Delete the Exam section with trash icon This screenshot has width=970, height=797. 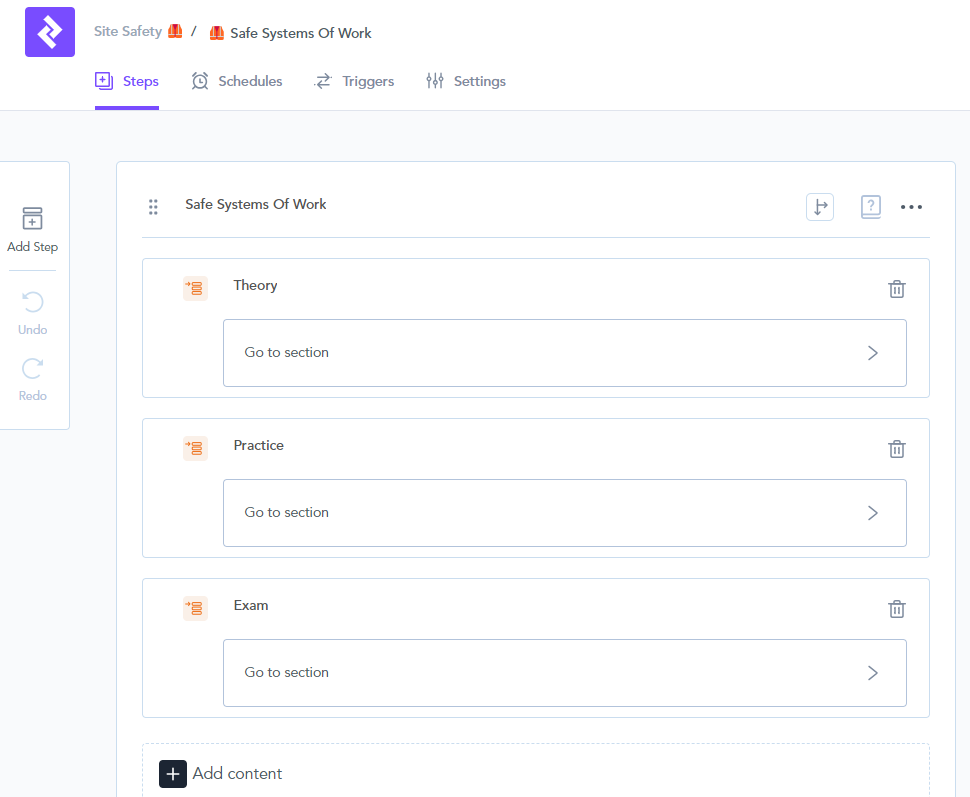[897, 609]
